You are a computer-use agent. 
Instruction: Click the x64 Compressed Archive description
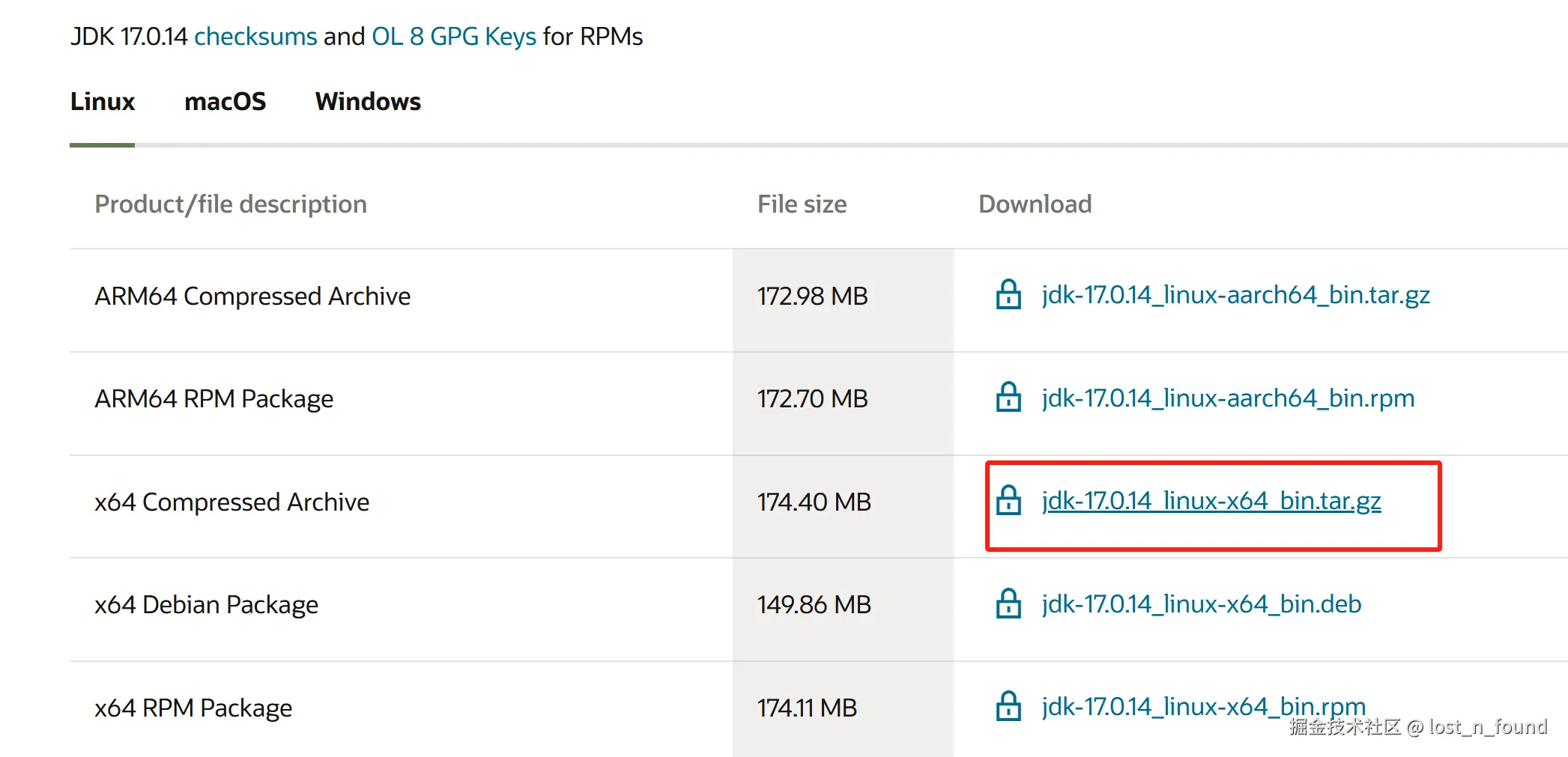click(x=231, y=502)
